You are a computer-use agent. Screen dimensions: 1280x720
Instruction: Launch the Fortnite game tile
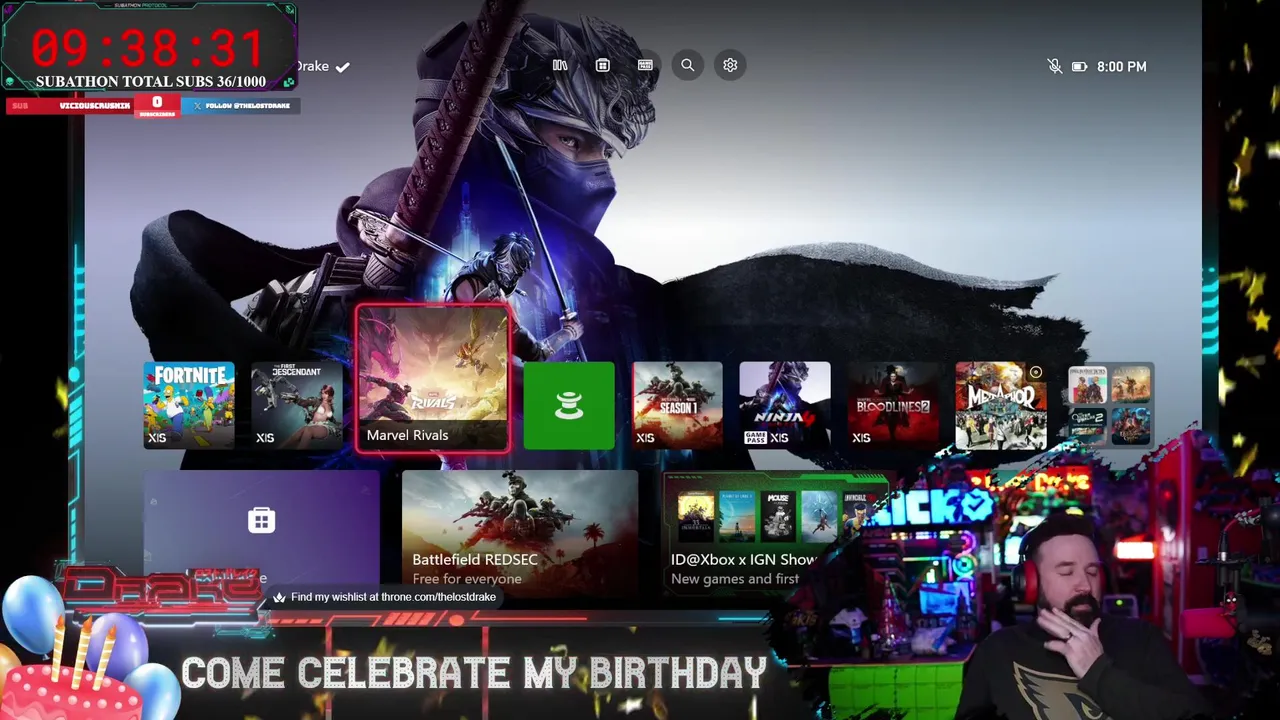pyautogui.click(x=189, y=405)
